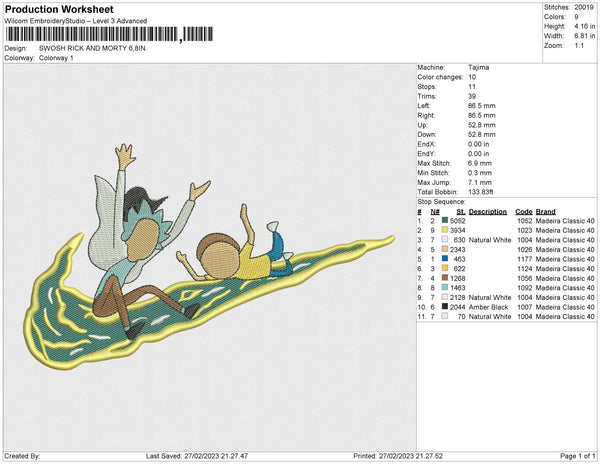Click the 'Code' column header
The image size is (600, 464).
524,212
